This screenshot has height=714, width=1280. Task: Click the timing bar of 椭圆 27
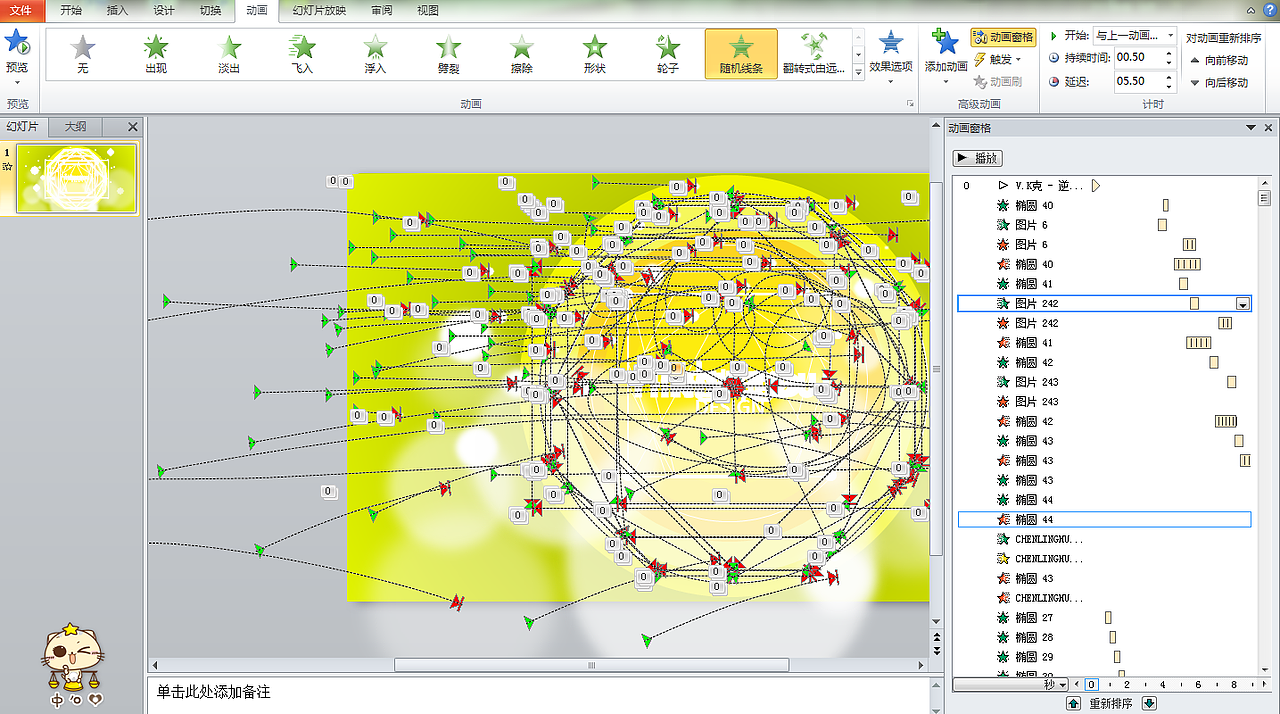[x=1108, y=618]
